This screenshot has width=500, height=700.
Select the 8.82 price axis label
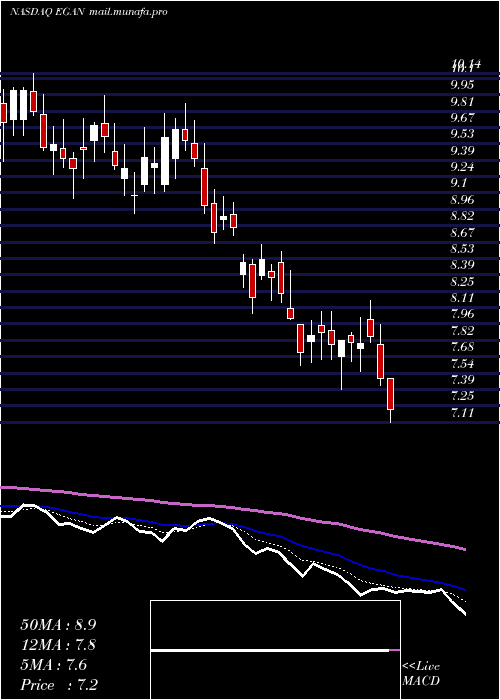click(x=463, y=216)
